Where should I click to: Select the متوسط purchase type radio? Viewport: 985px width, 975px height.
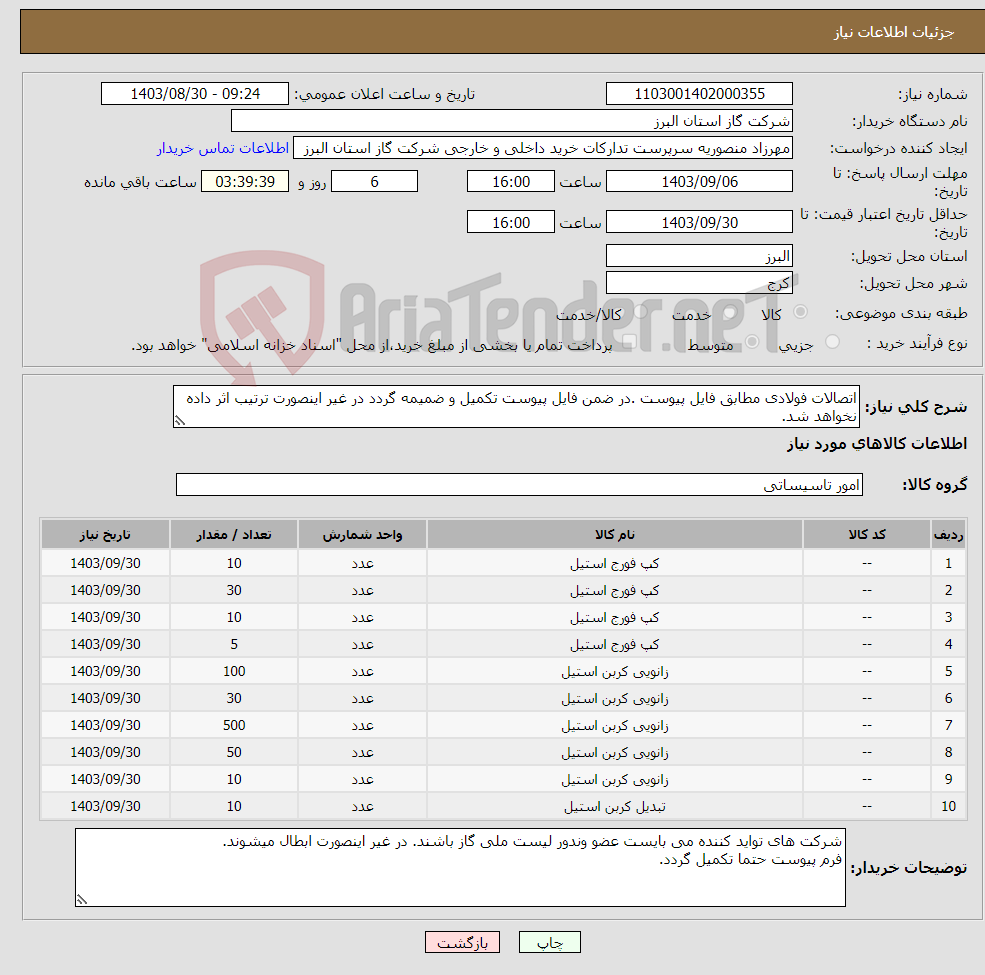click(752, 342)
